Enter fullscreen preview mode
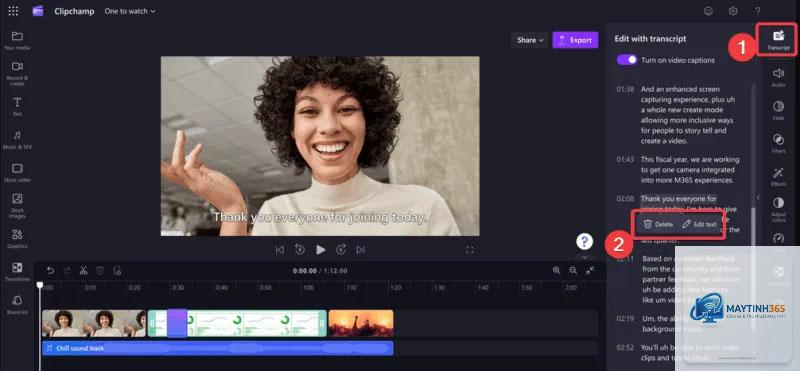 point(470,250)
